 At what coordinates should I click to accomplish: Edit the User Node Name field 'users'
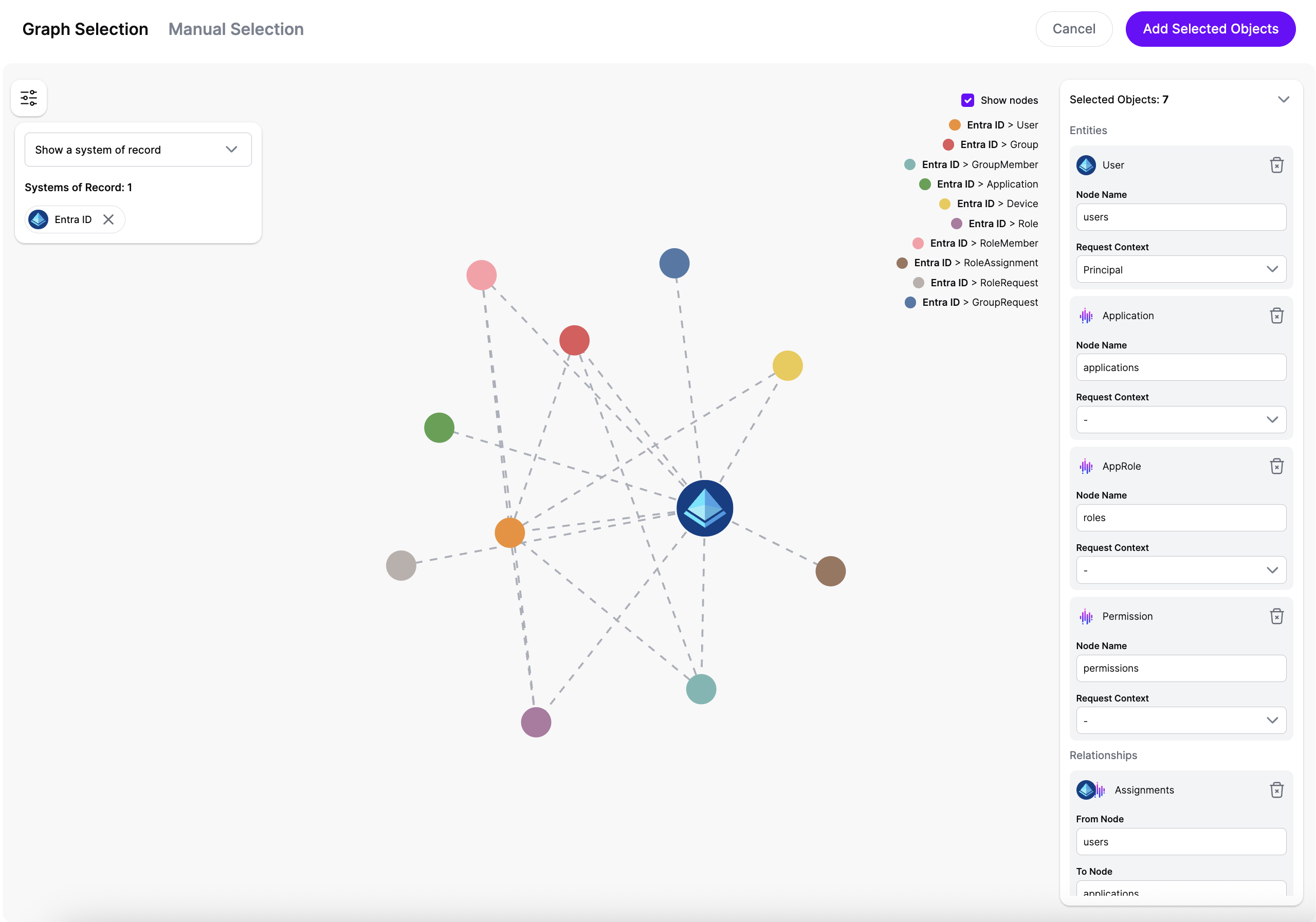[1181, 217]
